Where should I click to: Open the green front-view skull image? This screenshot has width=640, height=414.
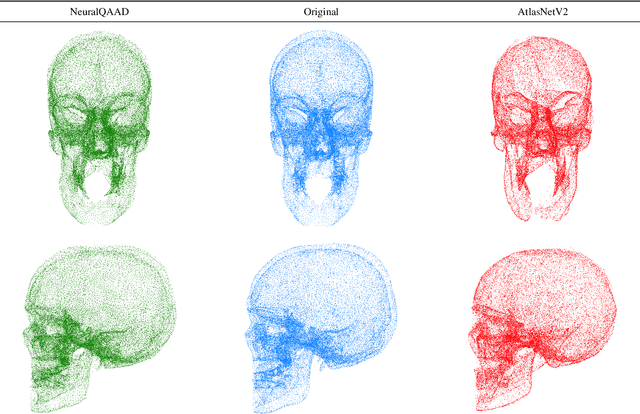click(99, 128)
